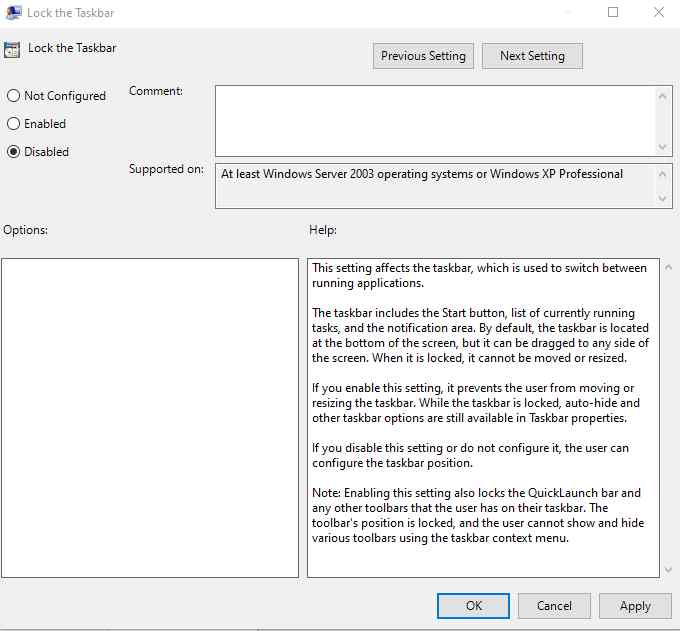Maximize the Lock the Taskbar window
Screen dimensions: 680x631
click(613, 12)
